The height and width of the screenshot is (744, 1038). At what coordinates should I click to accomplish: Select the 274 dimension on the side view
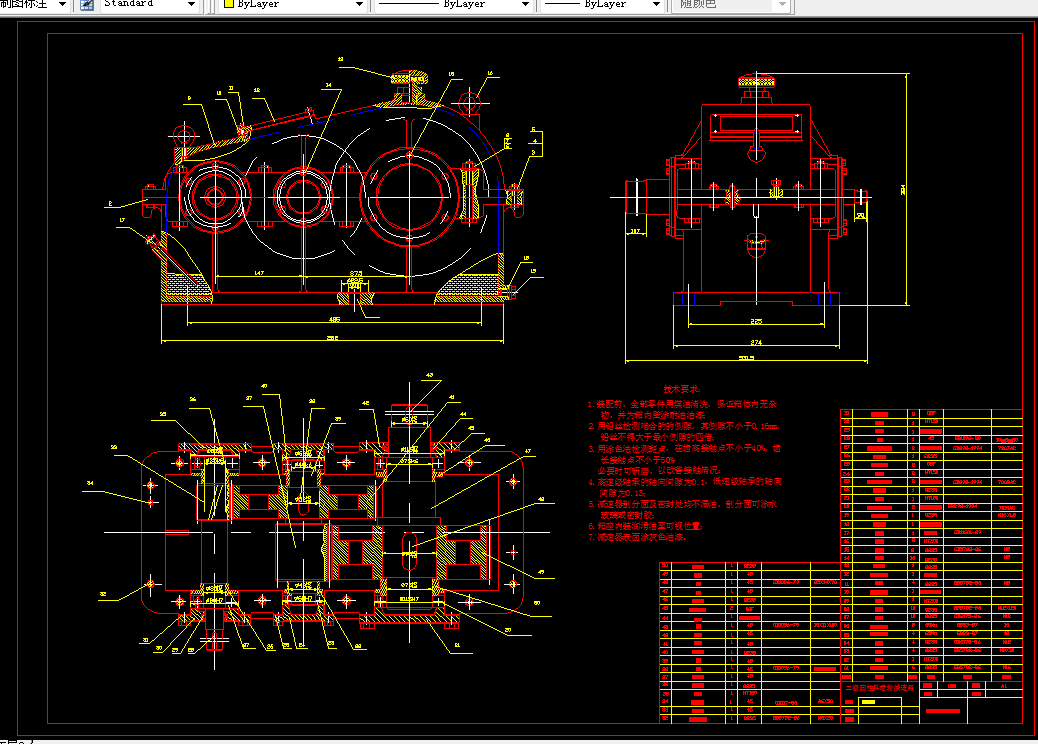pos(756,342)
